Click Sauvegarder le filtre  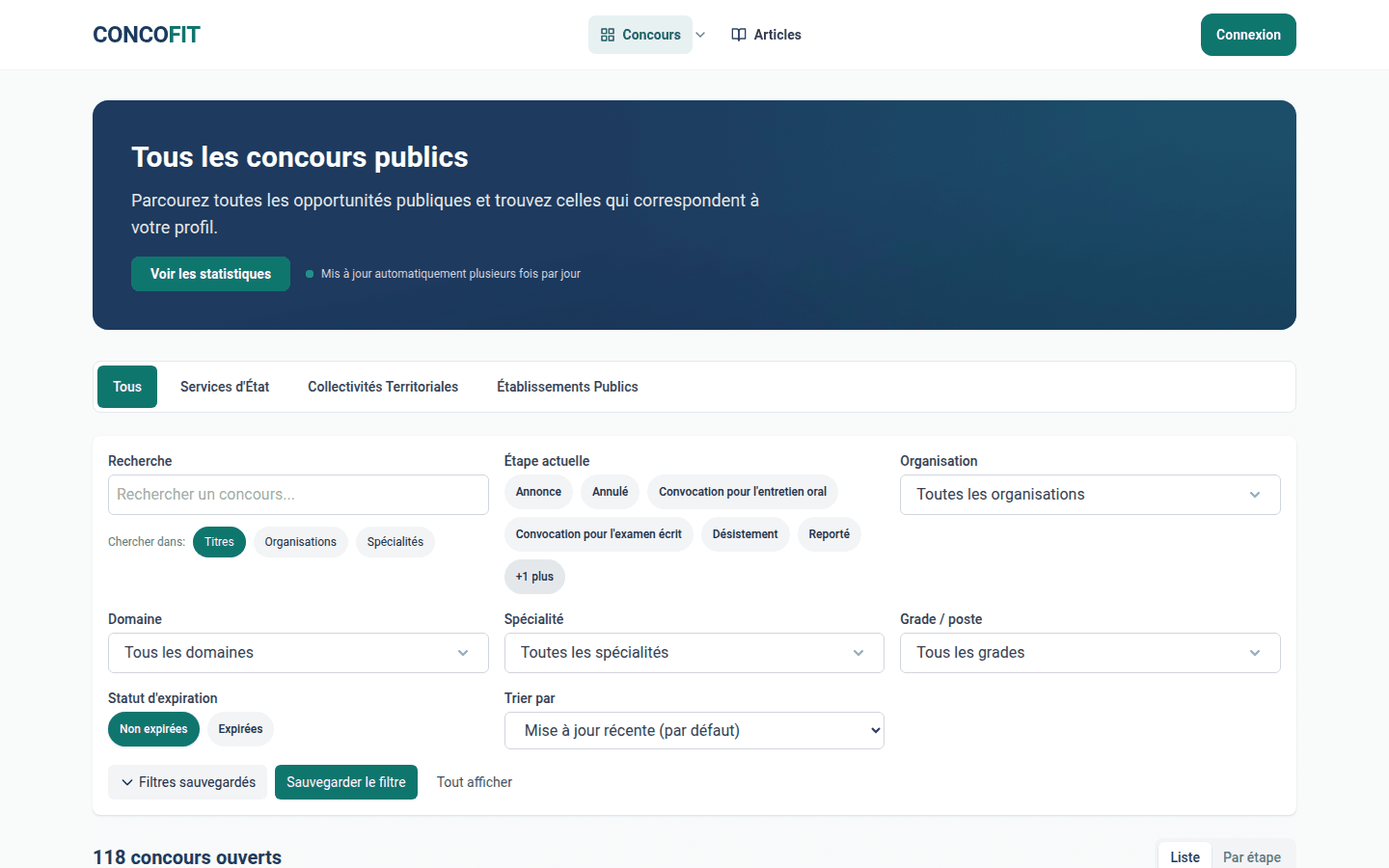coord(346,782)
